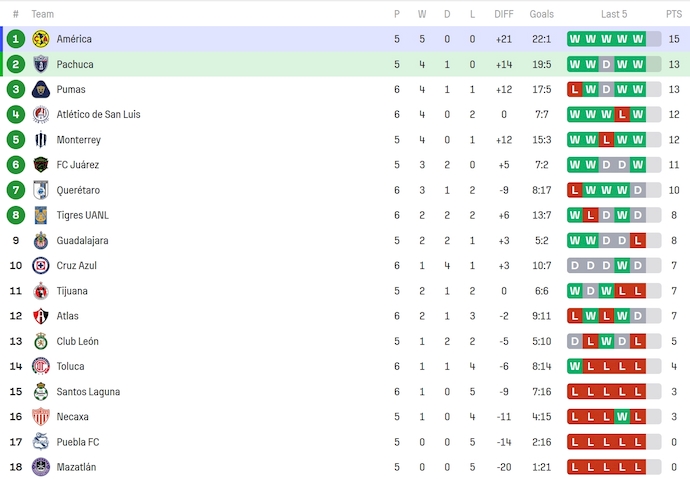Click Guadalajara's red L result badge

coord(638,241)
